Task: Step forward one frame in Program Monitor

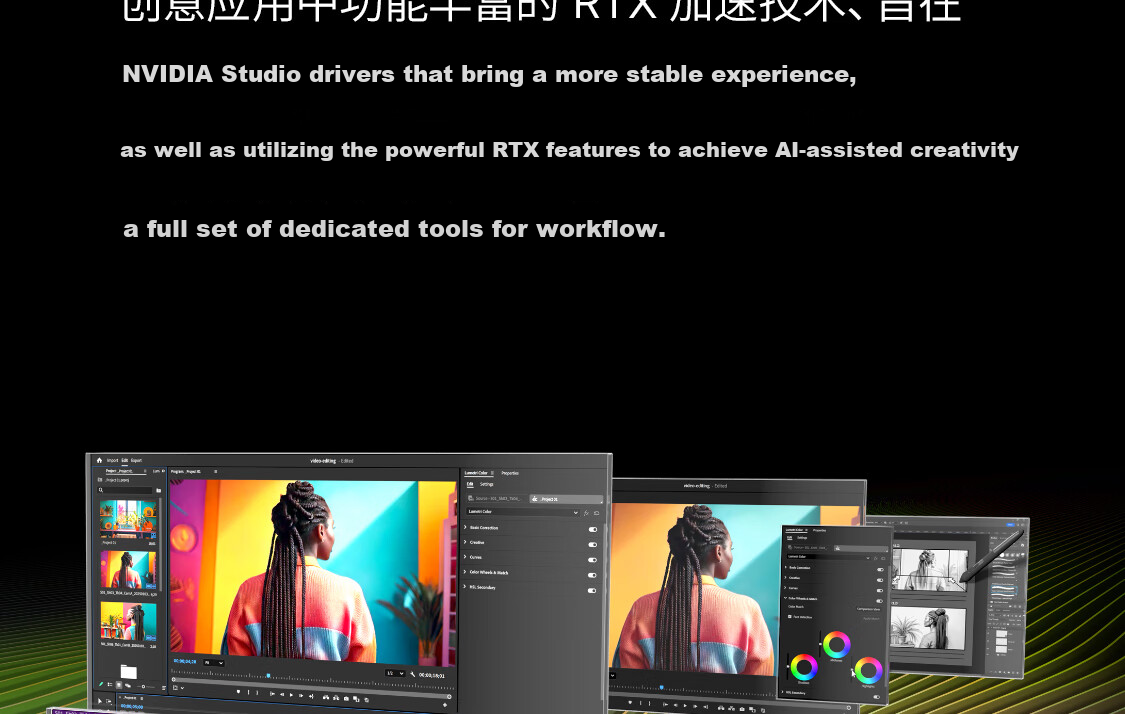Action: (x=301, y=695)
